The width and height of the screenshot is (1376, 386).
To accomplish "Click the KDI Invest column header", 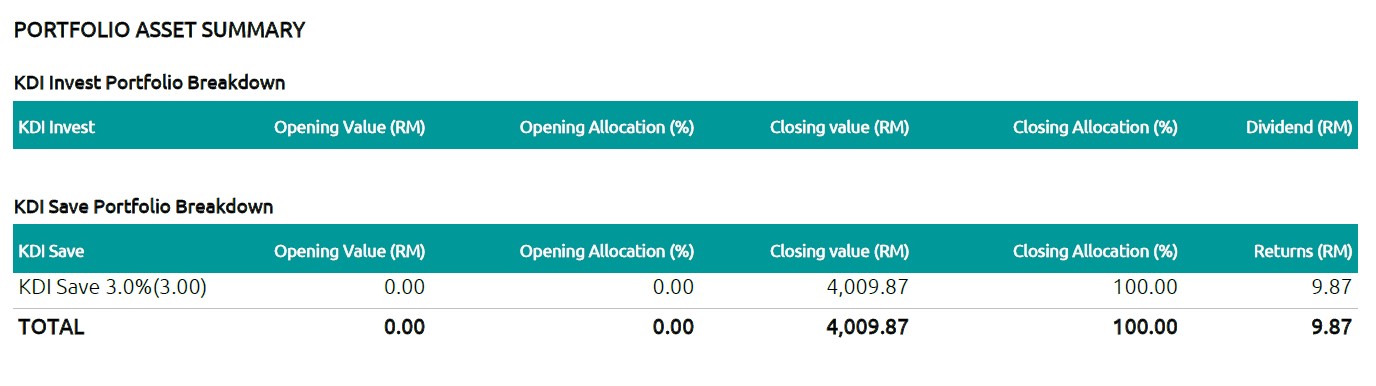I will point(57,127).
